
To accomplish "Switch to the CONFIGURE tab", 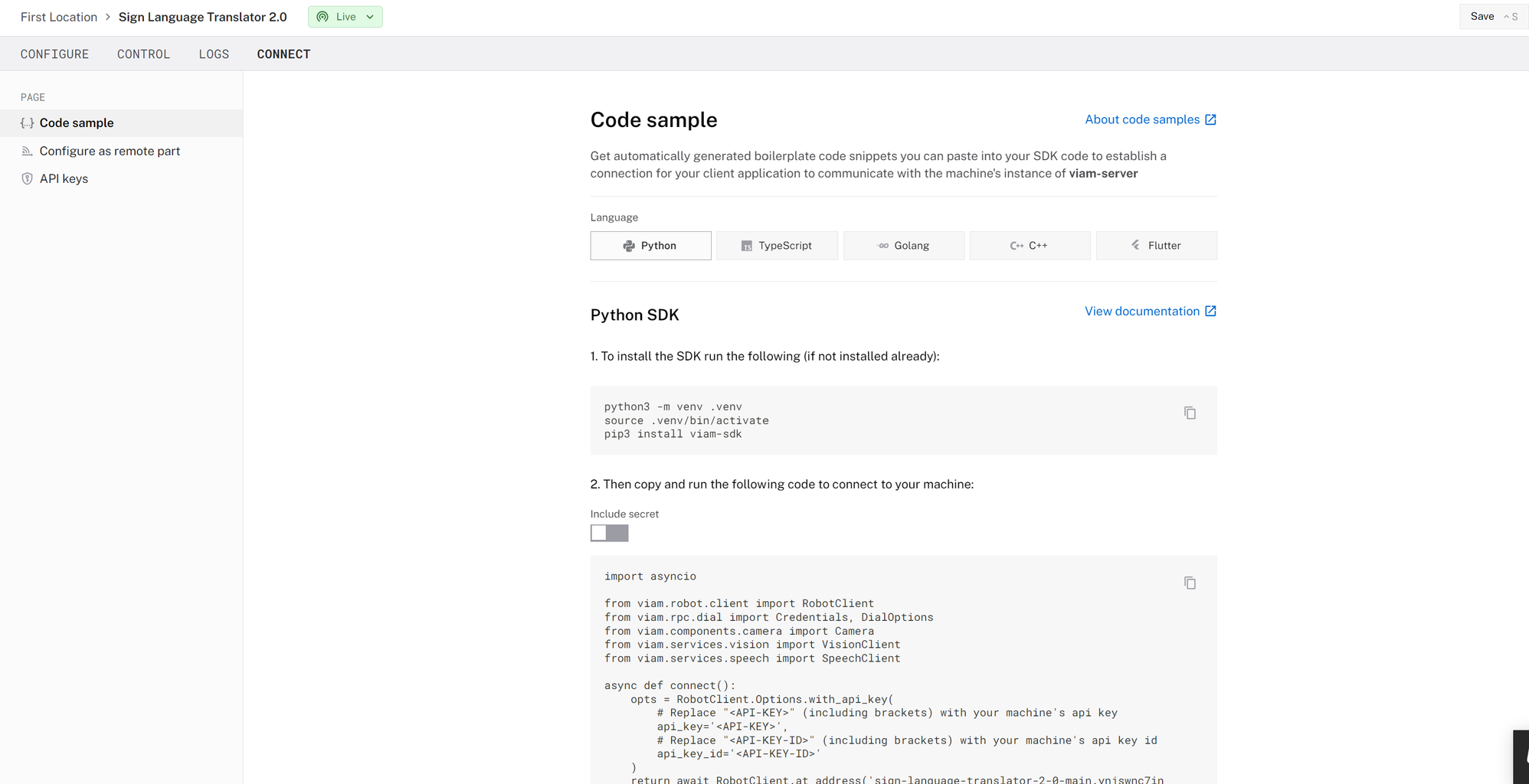I will pyautogui.click(x=54, y=54).
